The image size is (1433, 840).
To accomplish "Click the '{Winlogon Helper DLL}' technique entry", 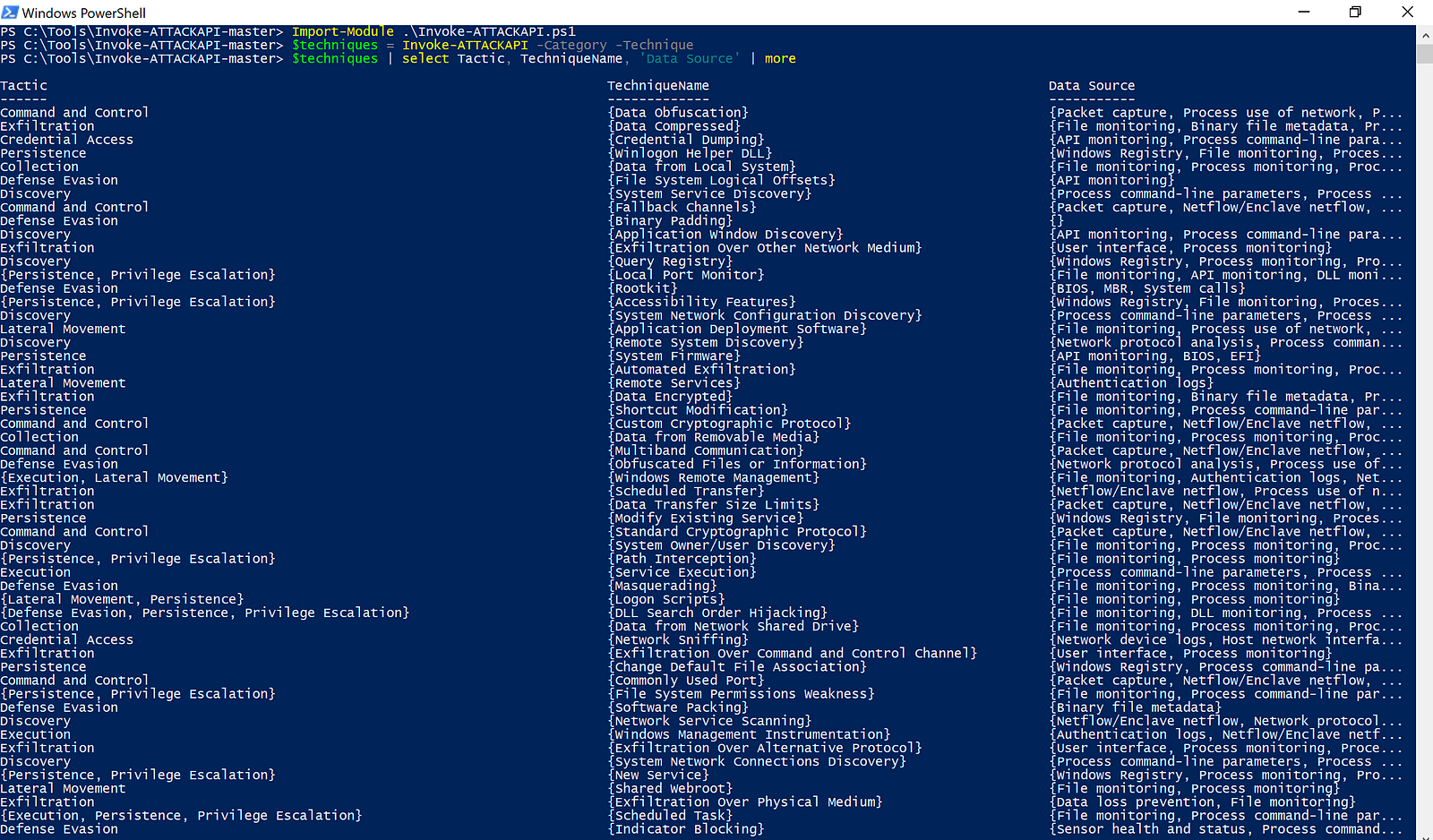I will [690, 153].
